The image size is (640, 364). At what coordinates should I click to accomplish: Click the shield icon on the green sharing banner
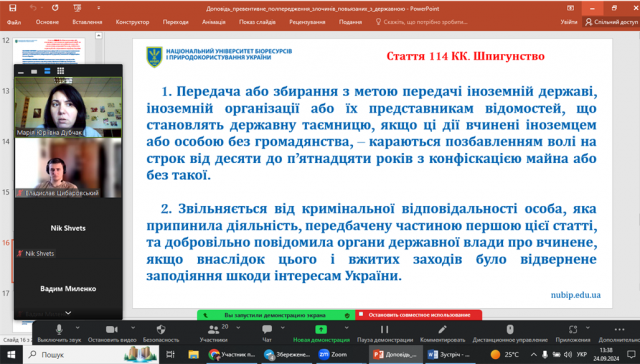[x=347, y=315]
